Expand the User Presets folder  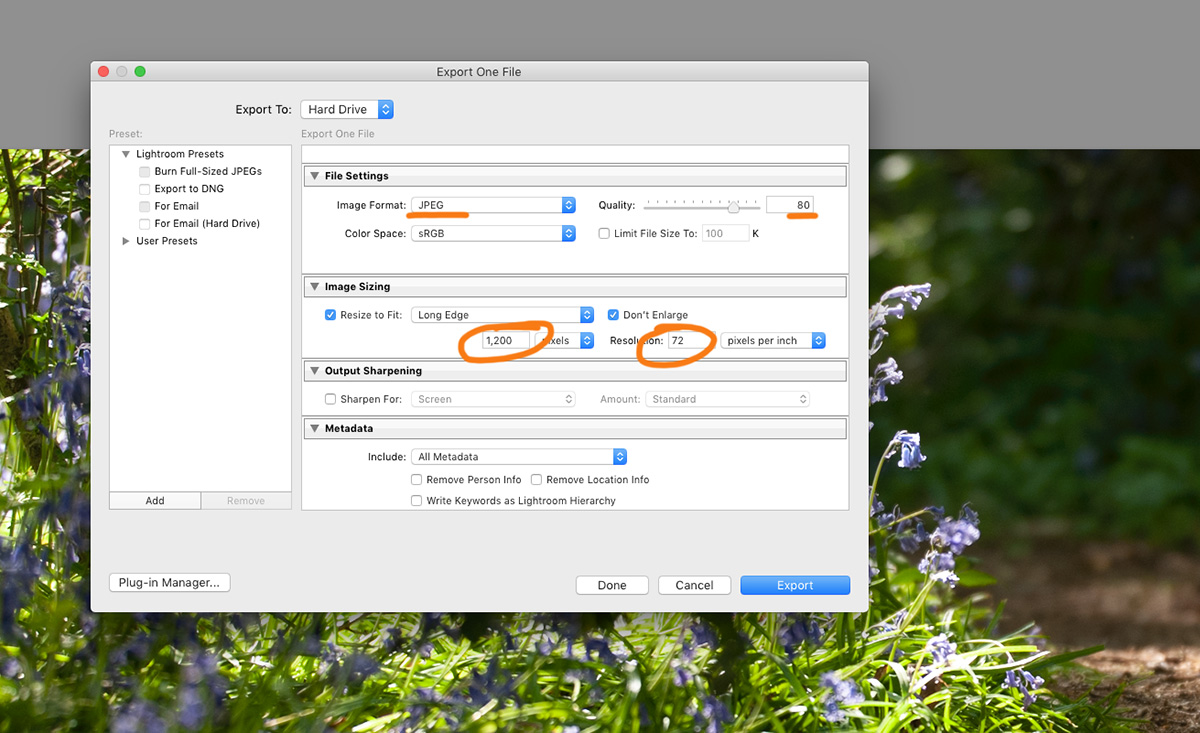pyautogui.click(x=126, y=241)
